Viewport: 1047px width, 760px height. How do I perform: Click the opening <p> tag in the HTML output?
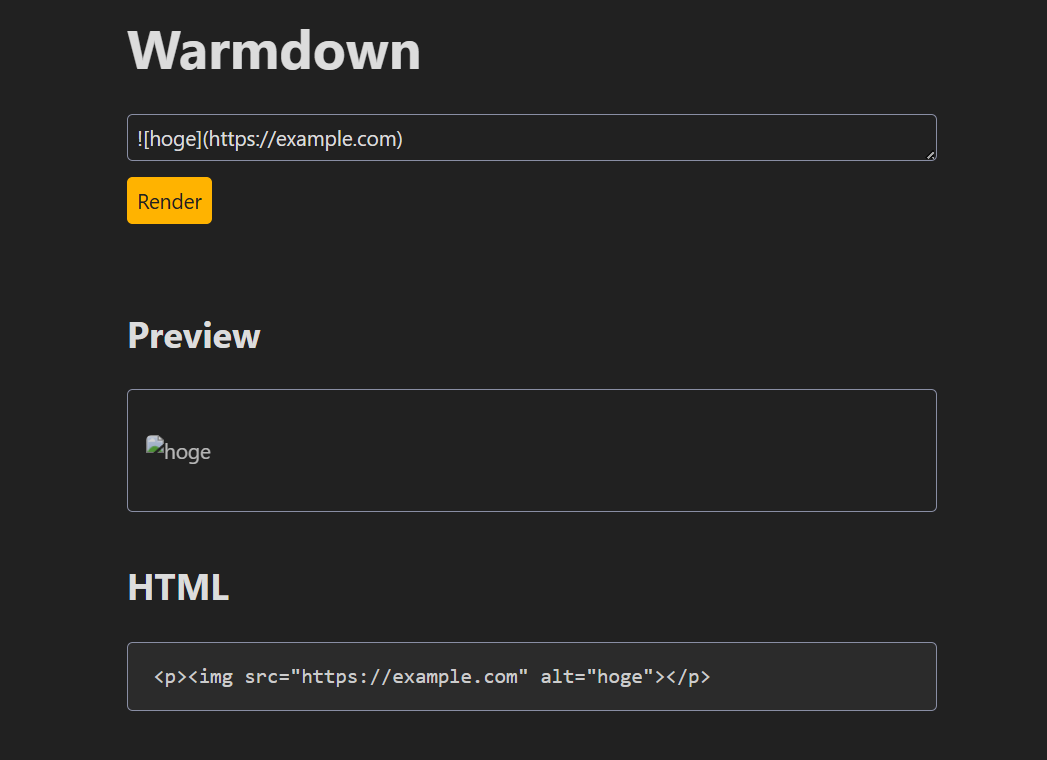pos(170,677)
